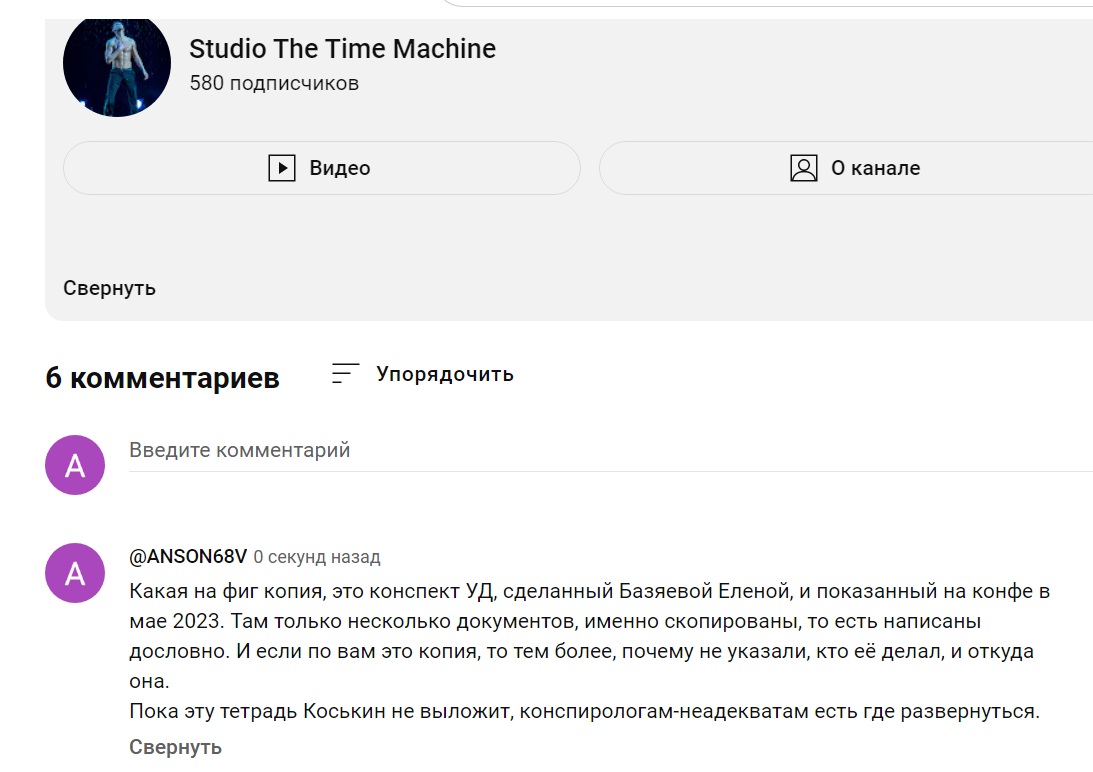The width and height of the screenshot is (1093, 772).
Task: Open the О канале button
Action: point(846,168)
